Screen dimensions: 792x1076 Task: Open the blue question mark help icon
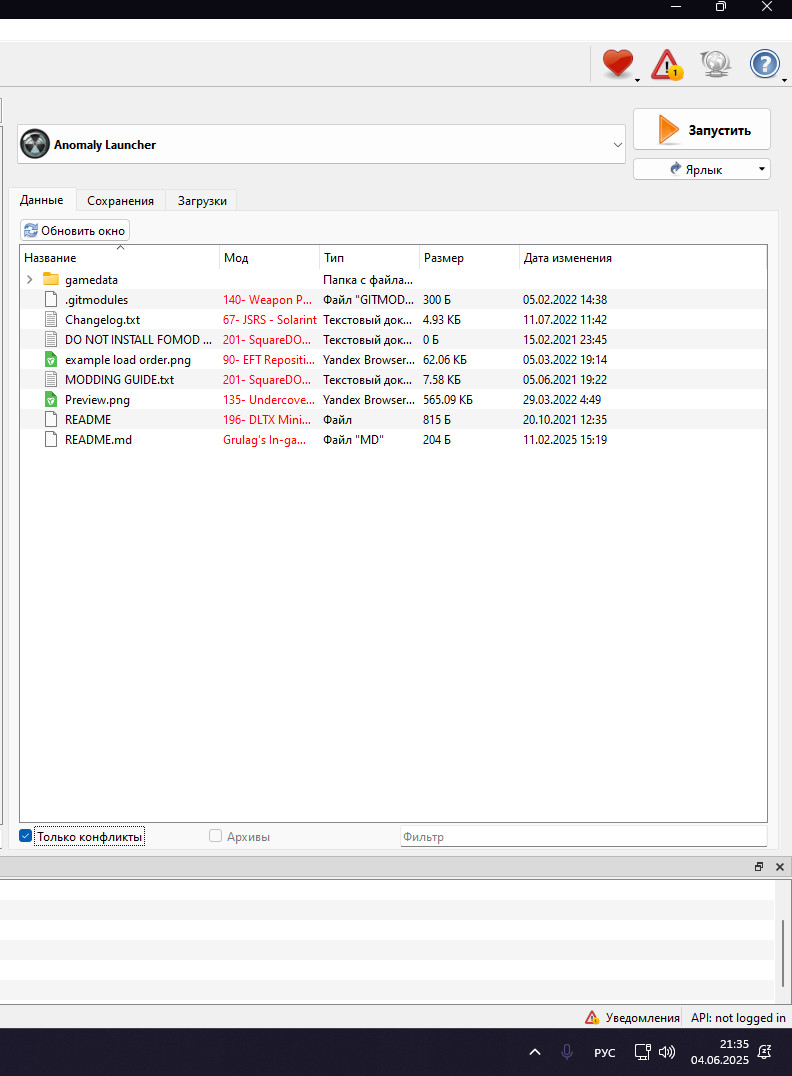[x=765, y=65]
